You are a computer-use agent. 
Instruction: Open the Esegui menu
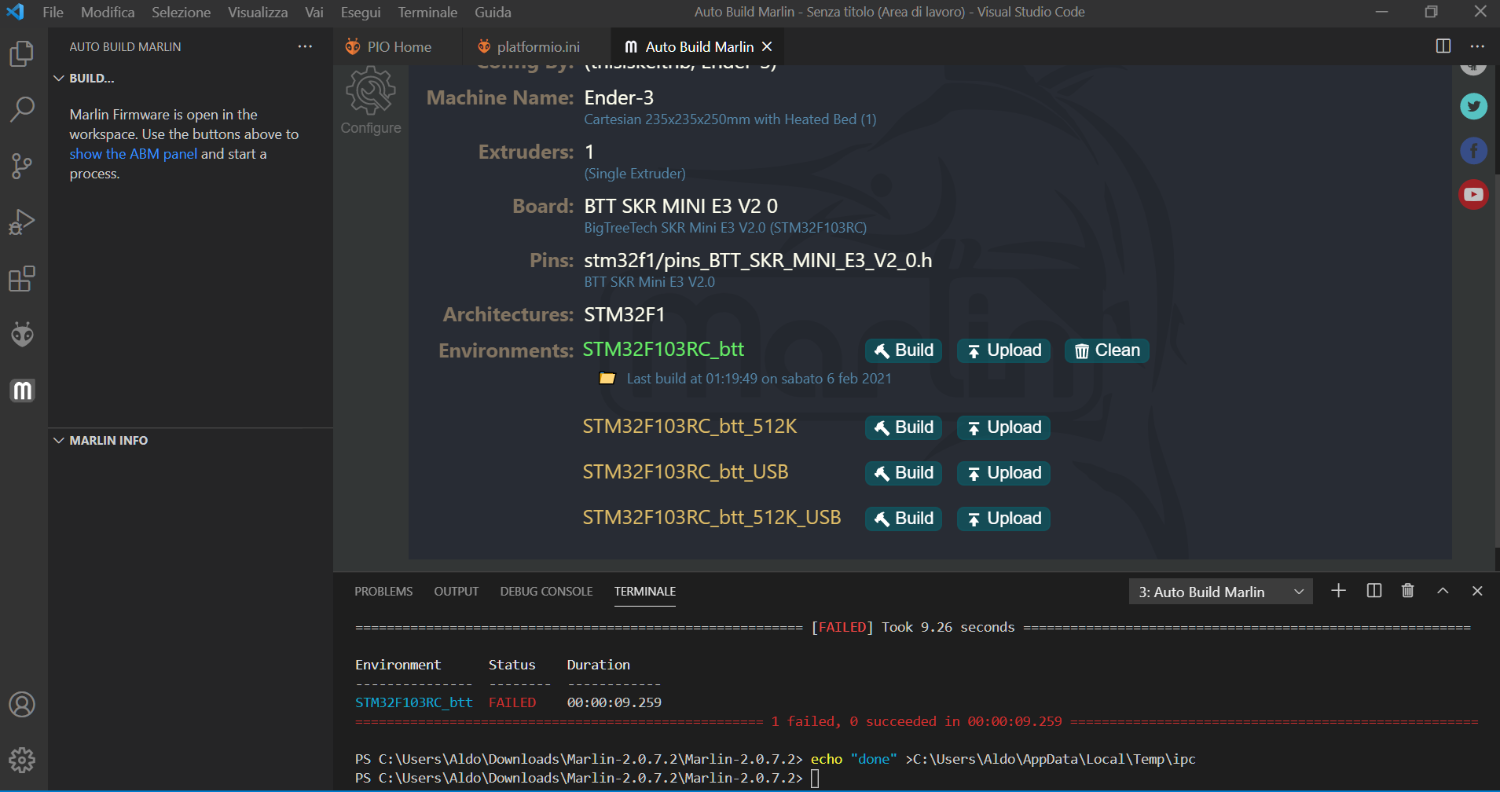pyautogui.click(x=361, y=12)
